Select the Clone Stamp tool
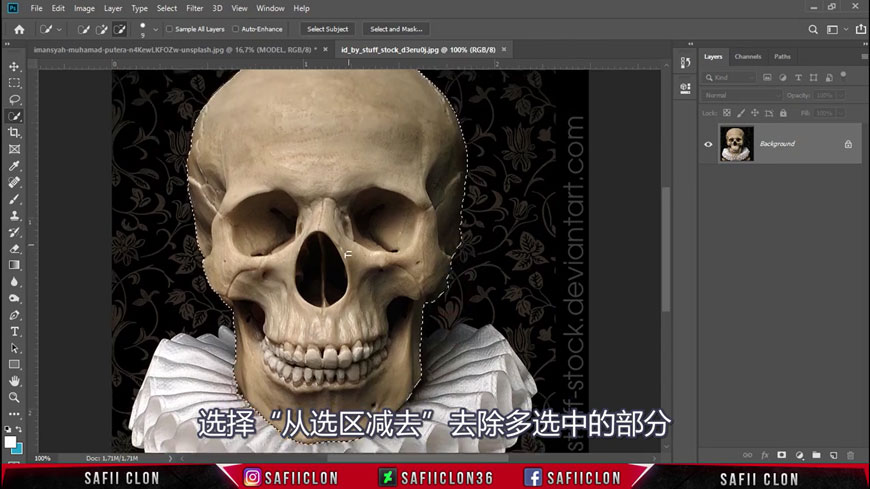The width and height of the screenshot is (870, 489). pos(14,216)
